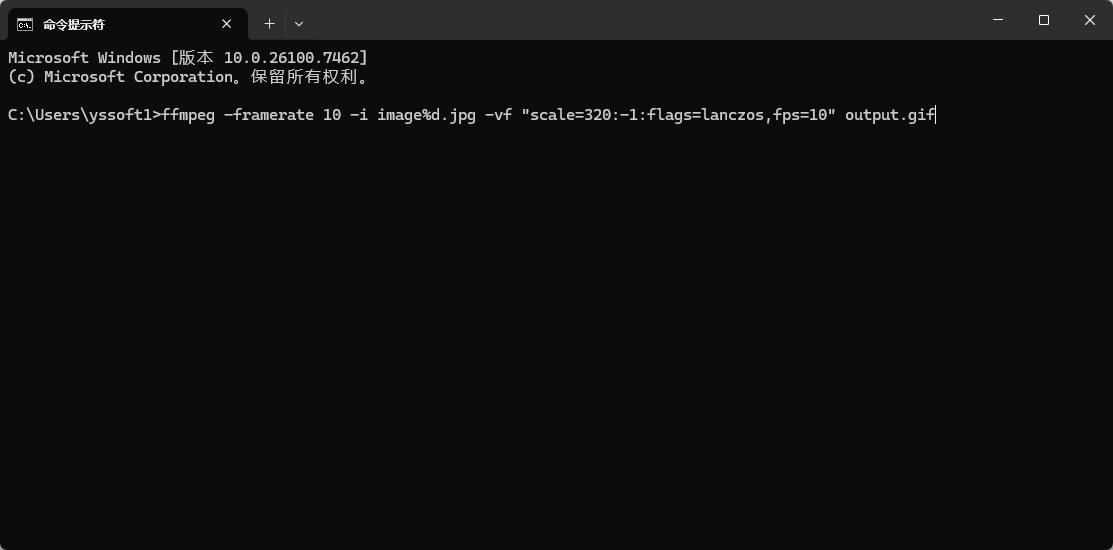The width and height of the screenshot is (1113, 550).
Task: Click the -vf flag in the command
Action: point(497,115)
